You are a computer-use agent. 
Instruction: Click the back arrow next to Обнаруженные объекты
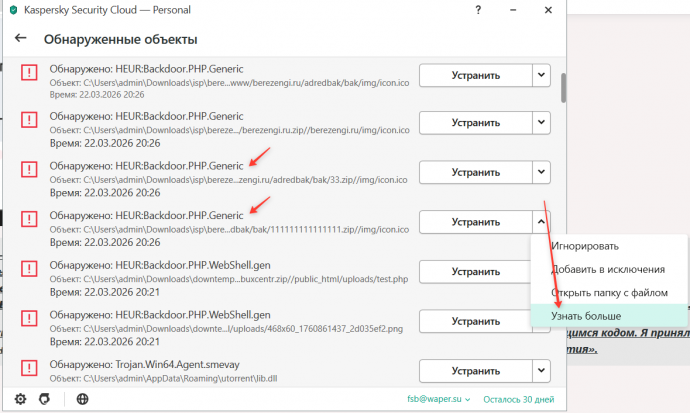coord(21,40)
